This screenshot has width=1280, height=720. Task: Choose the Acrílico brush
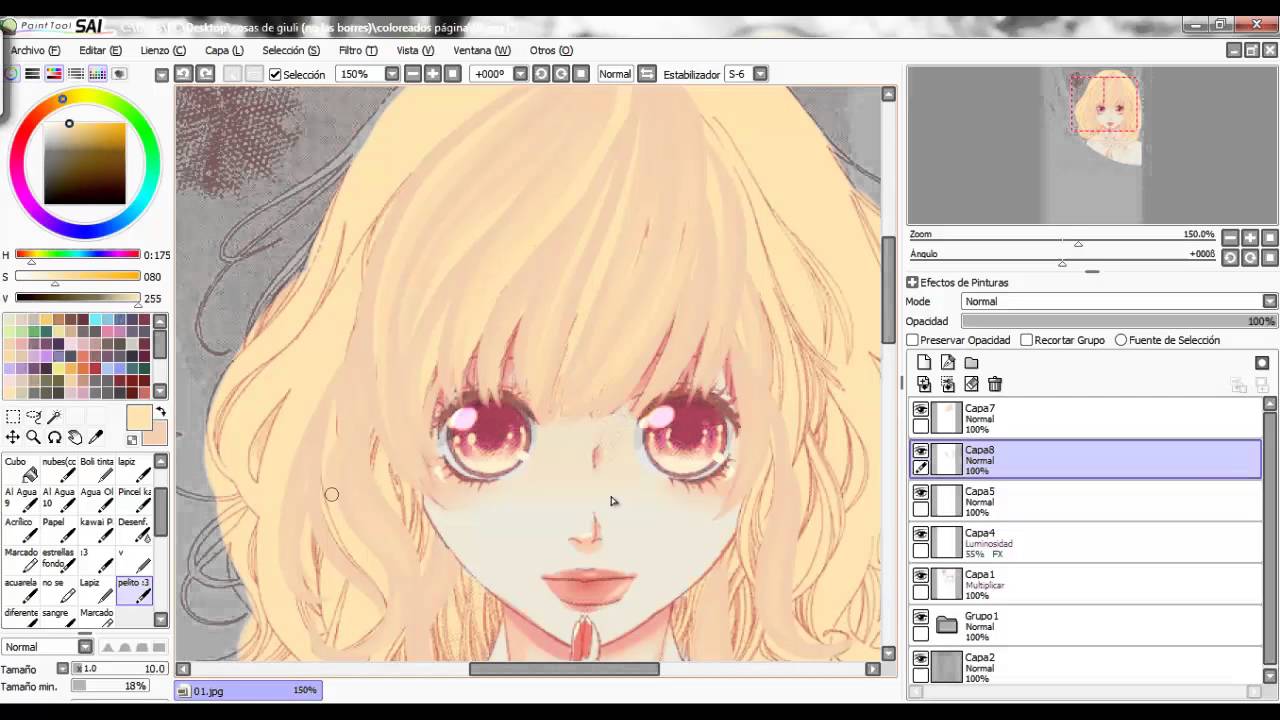point(22,528)
